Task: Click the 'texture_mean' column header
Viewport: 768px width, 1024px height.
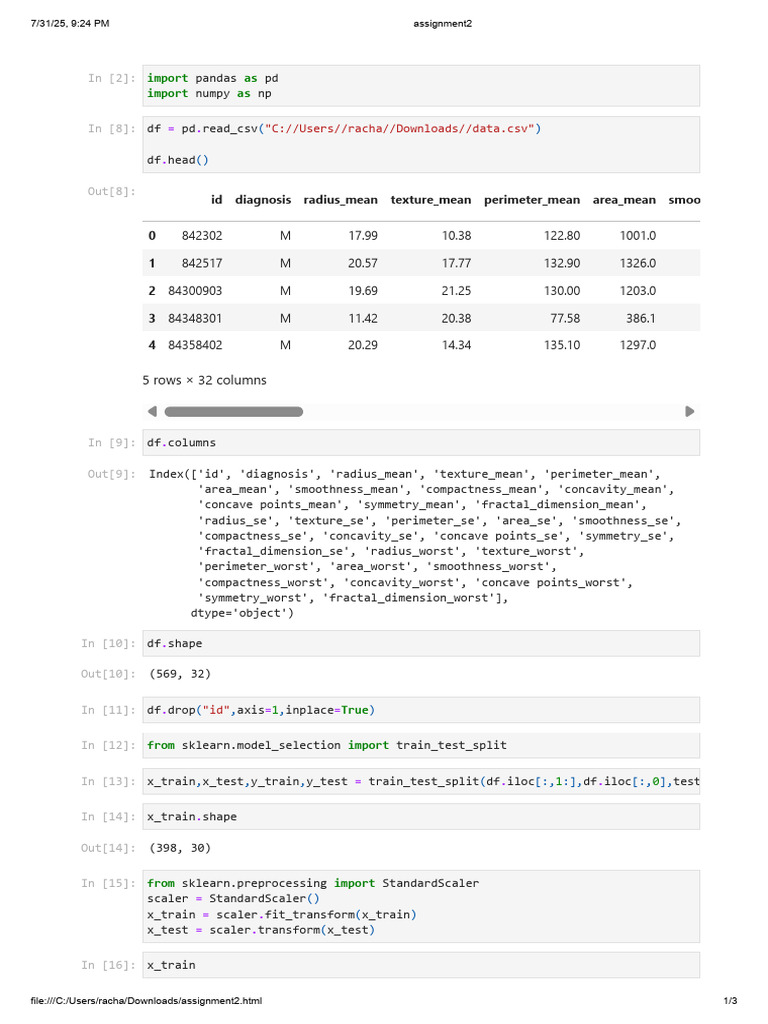Action: coord(431,200)
